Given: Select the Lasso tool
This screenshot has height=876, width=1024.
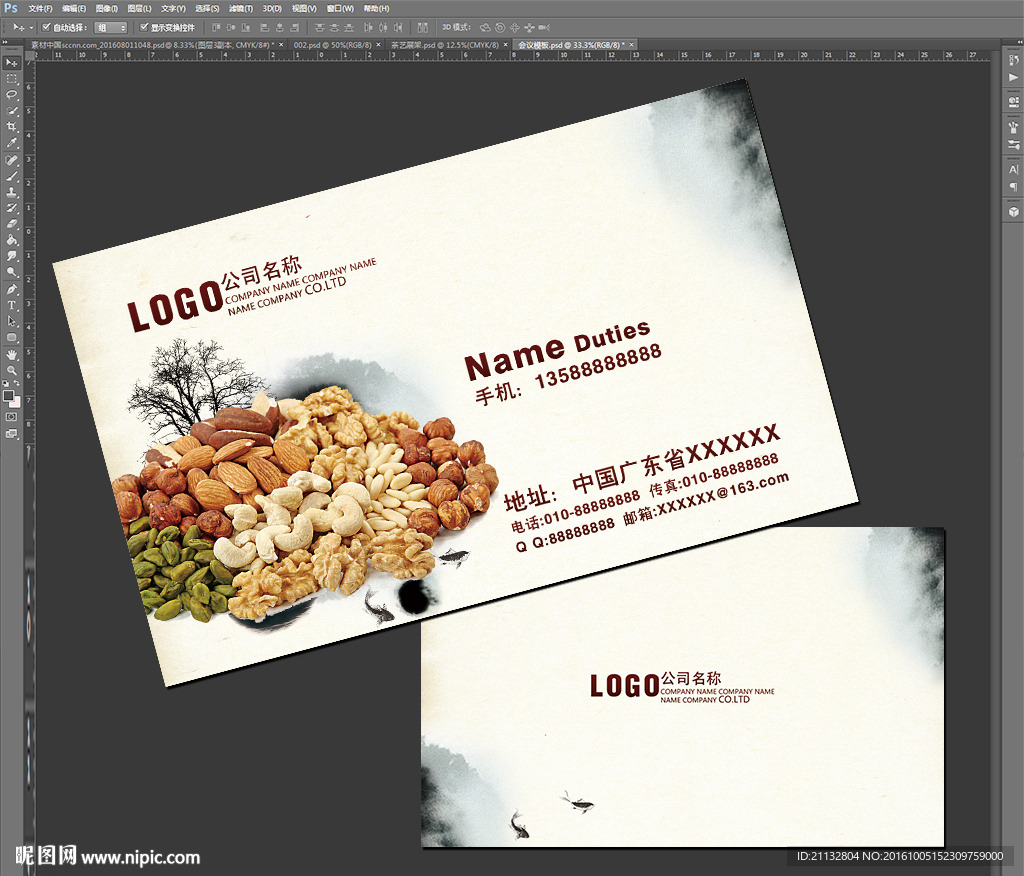Looking at the screenshot, I should (x=12, y=95).
